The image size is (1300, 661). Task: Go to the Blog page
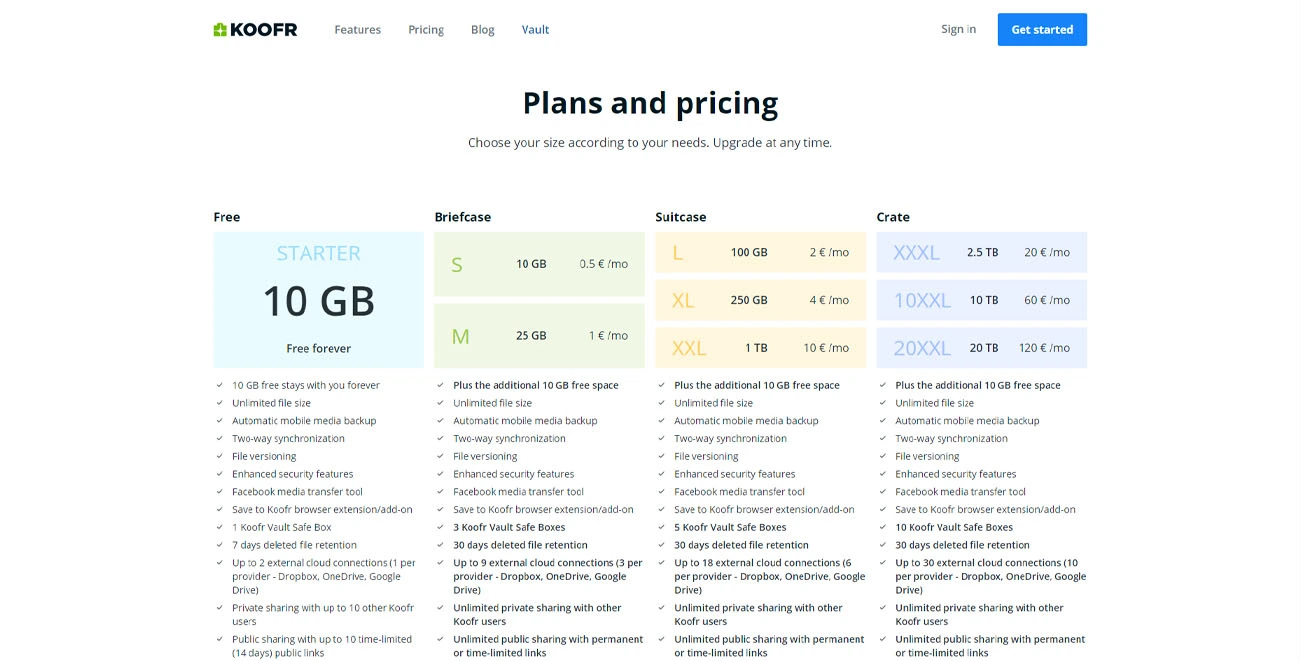pos(483,30)
